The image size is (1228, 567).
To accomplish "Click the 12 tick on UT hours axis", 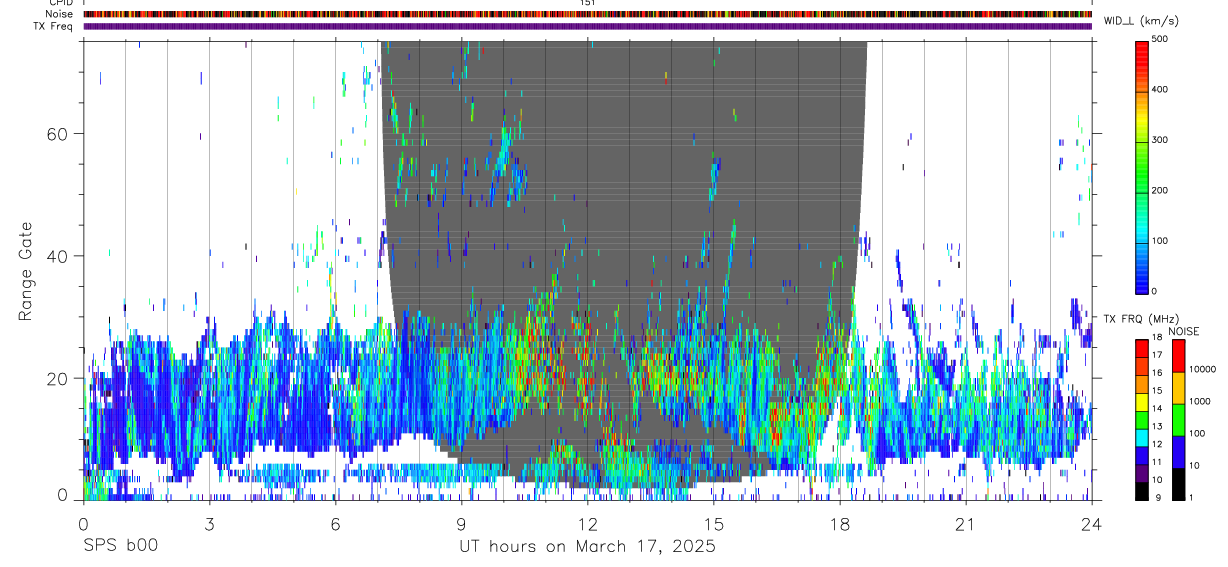I will 588,523.
